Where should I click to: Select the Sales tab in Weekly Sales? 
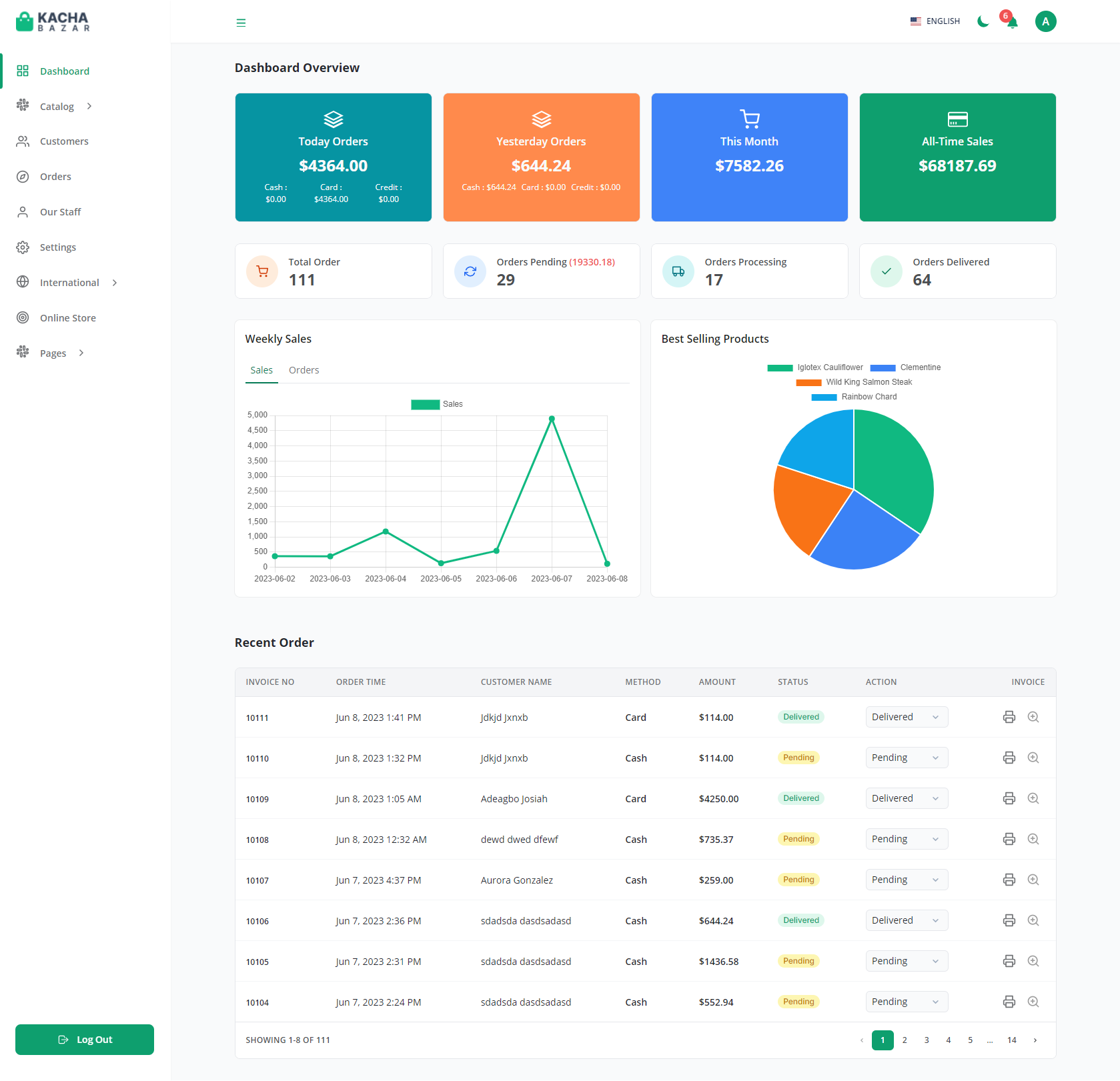coord(261,369)
